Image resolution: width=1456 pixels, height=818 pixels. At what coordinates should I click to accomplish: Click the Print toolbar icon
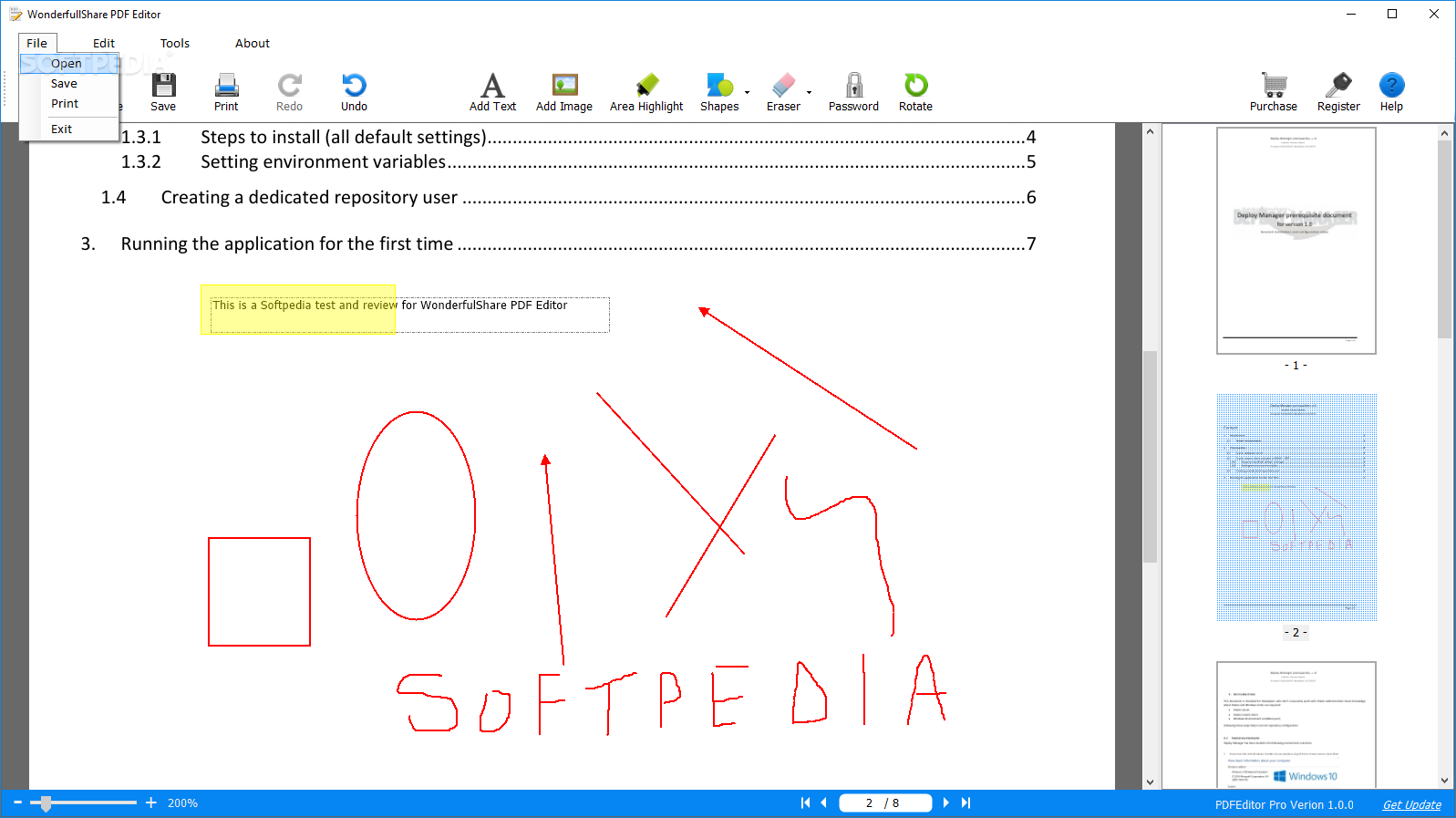coord(226,92)
